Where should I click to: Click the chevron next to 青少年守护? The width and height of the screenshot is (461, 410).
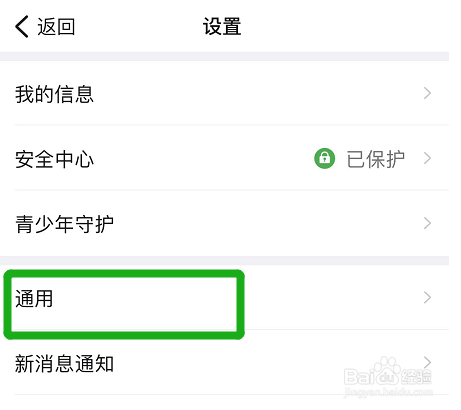click(427, 223)
